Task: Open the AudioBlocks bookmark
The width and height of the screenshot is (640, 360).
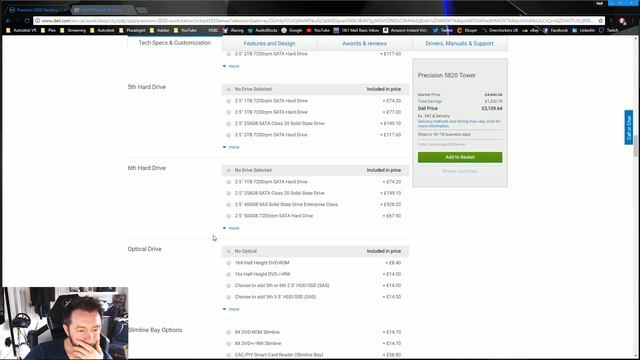Action: (263, 30)
